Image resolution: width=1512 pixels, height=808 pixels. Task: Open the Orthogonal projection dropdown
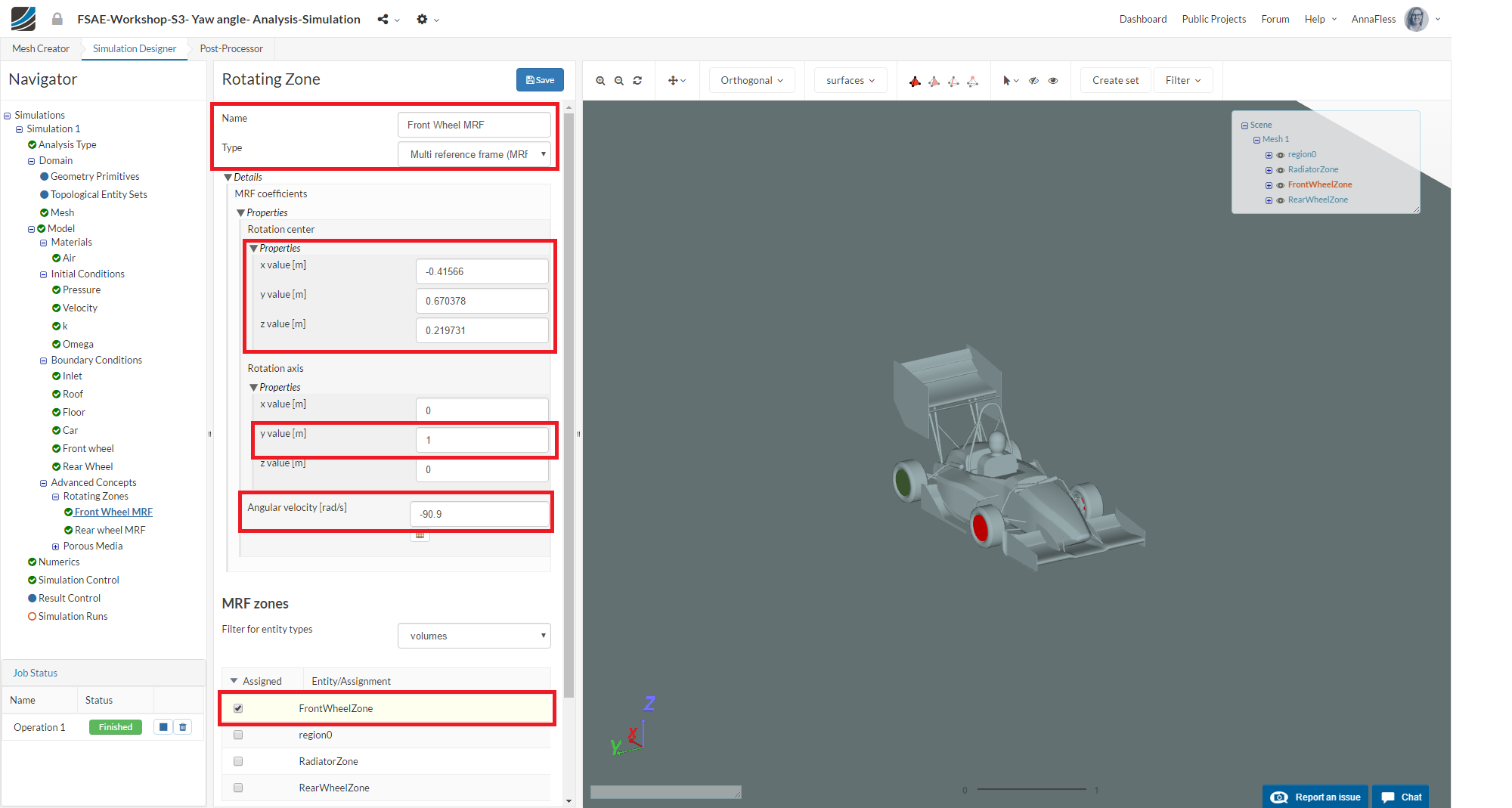pyautogui.click(x=751, y=81)
